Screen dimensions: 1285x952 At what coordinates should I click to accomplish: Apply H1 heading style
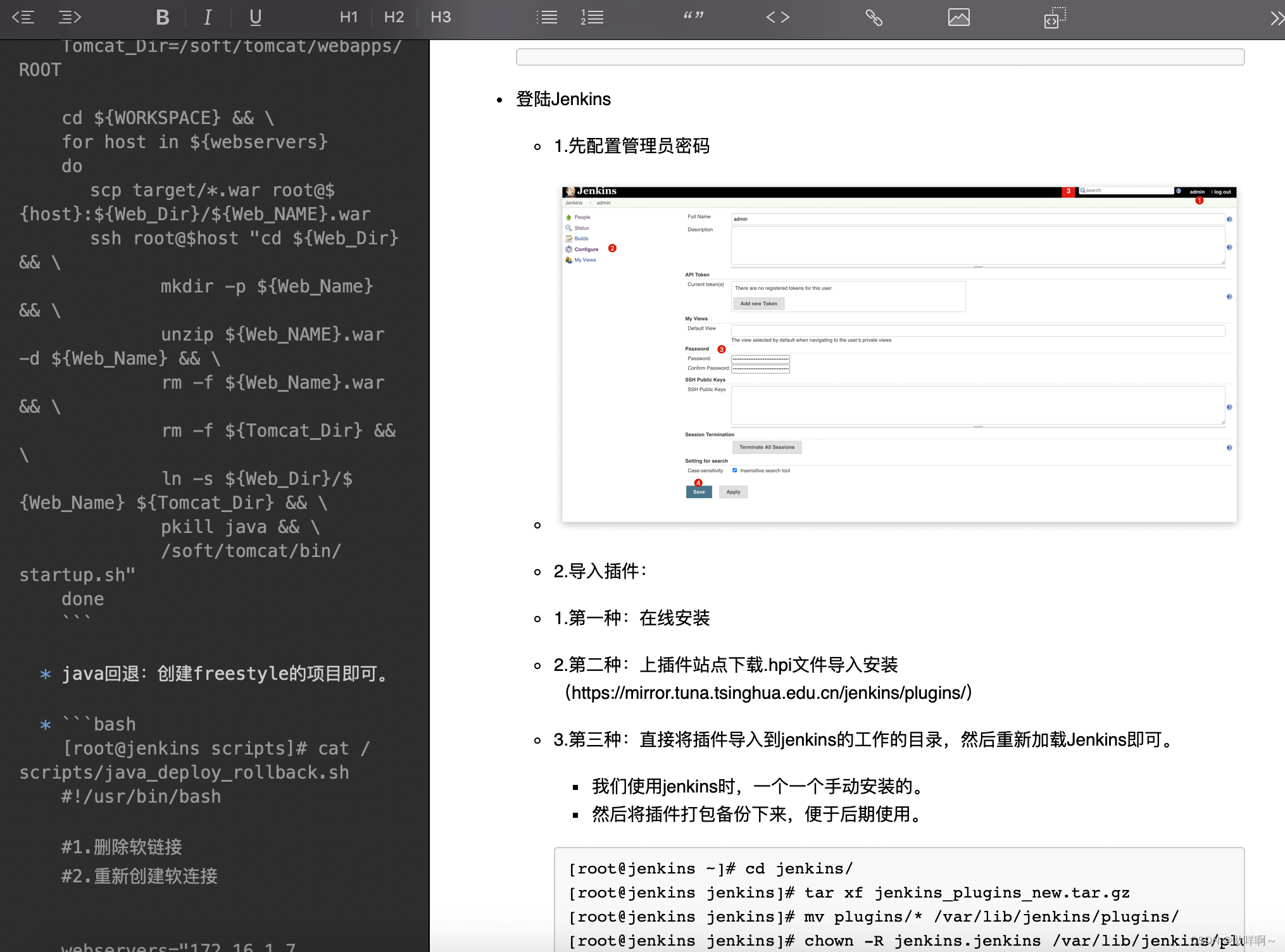click(x=348, y=17)
